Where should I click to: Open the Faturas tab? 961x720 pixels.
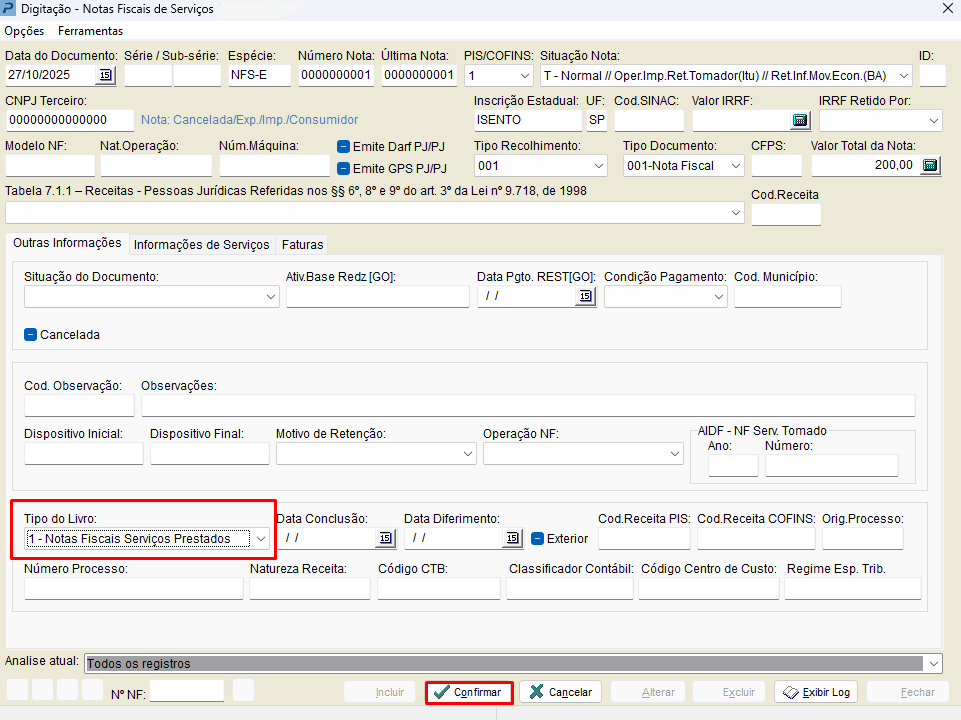pyautogui.click(x=301, y=245)
